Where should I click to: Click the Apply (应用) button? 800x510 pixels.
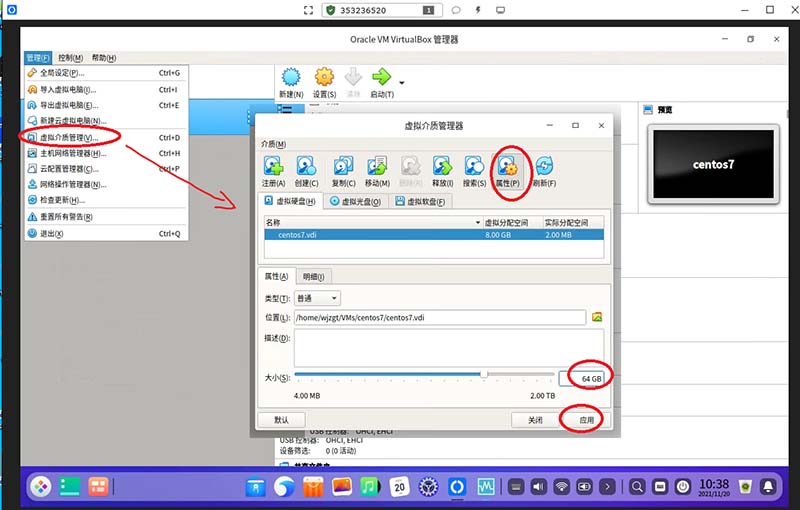click(587, 420)
